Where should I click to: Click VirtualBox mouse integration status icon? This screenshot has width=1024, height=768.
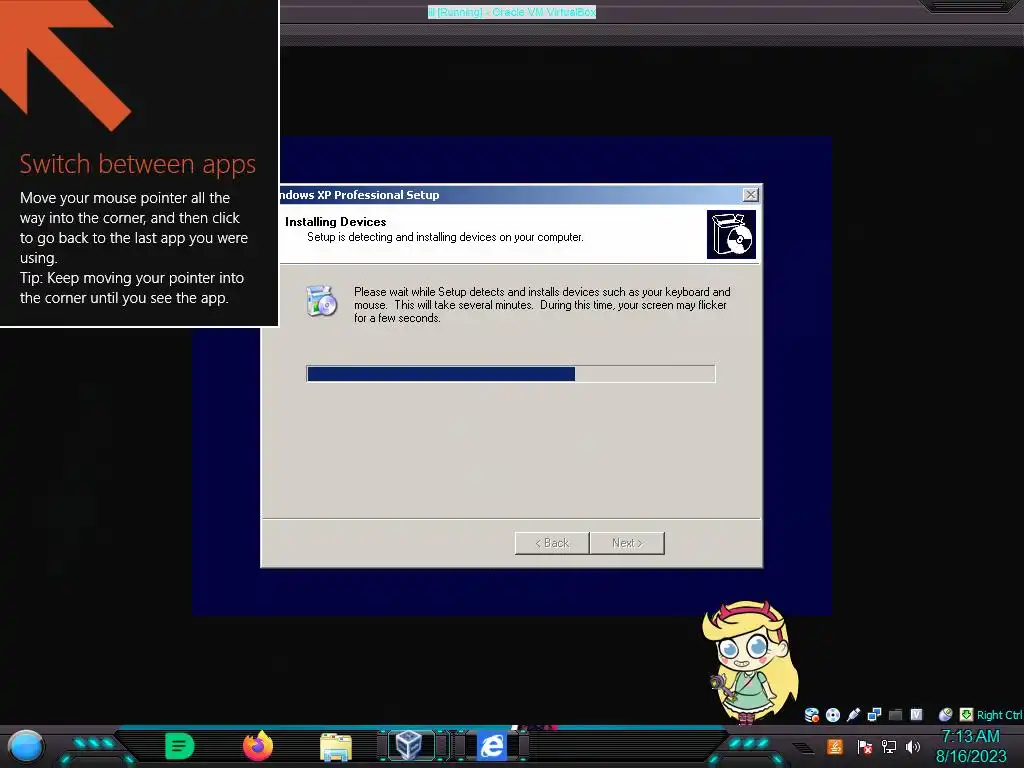tap(945, 715)
